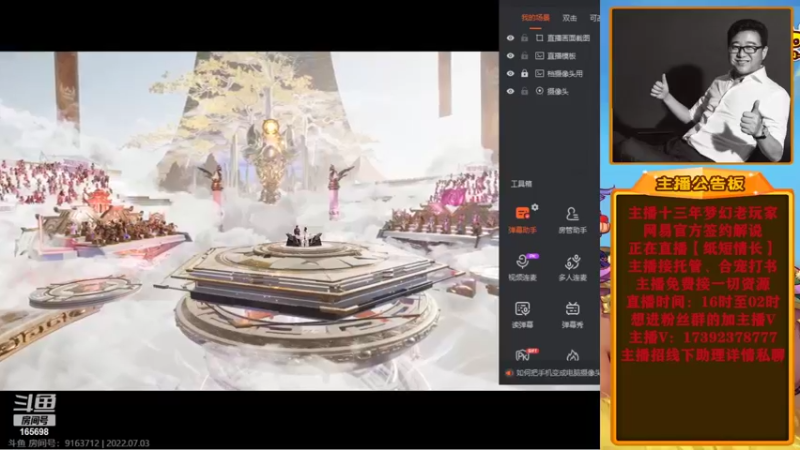The image size is (800, 450).
Task: Click announcement line 主播十三年梦幻老玩家
Action: [x=703, y=213]
